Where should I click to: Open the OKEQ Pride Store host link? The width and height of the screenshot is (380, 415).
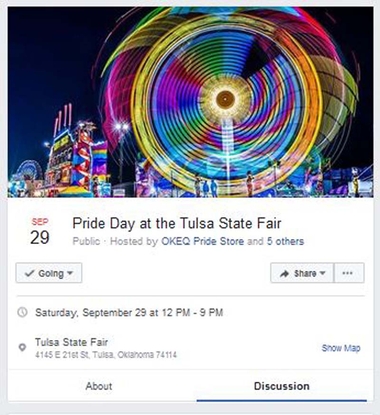[202, 241]
